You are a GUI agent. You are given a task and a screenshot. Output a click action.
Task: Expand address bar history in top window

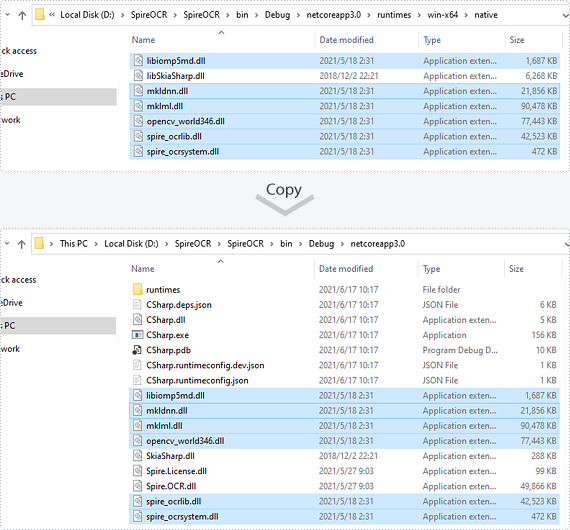(566, 16)
